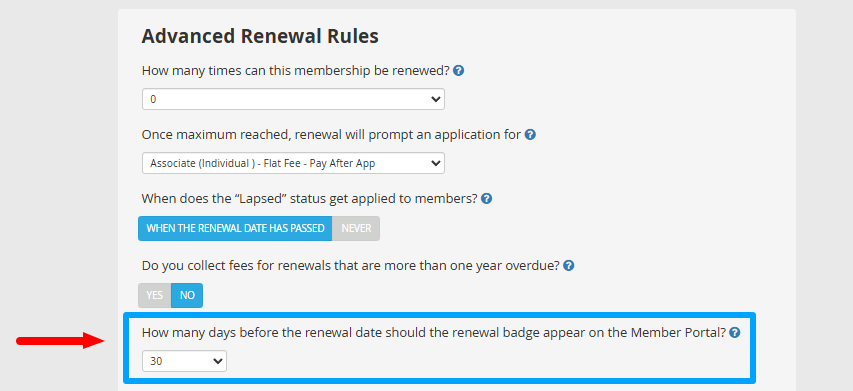This screenshot has width=853, height=391.
Task: Select 'When the renewal date has passed' option
Action: (236, 228)
